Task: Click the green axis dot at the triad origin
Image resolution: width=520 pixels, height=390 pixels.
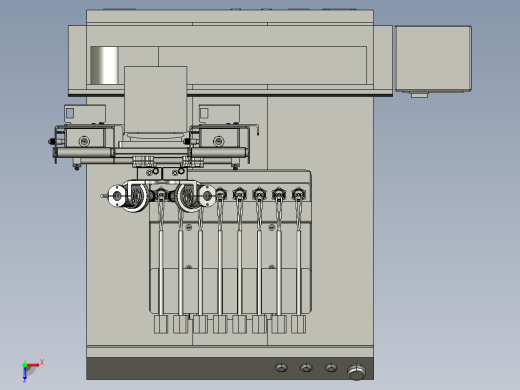Action: (25, 365)
